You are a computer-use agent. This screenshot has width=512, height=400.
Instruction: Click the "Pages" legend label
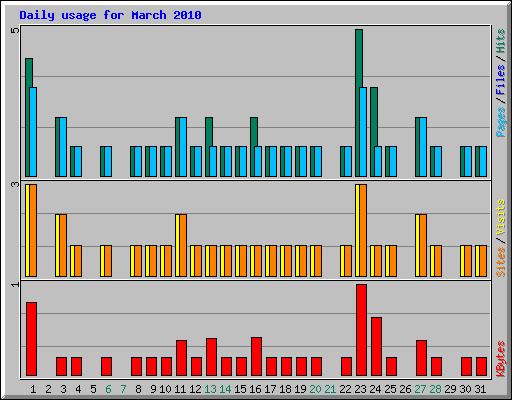click(x=500, y=122)
